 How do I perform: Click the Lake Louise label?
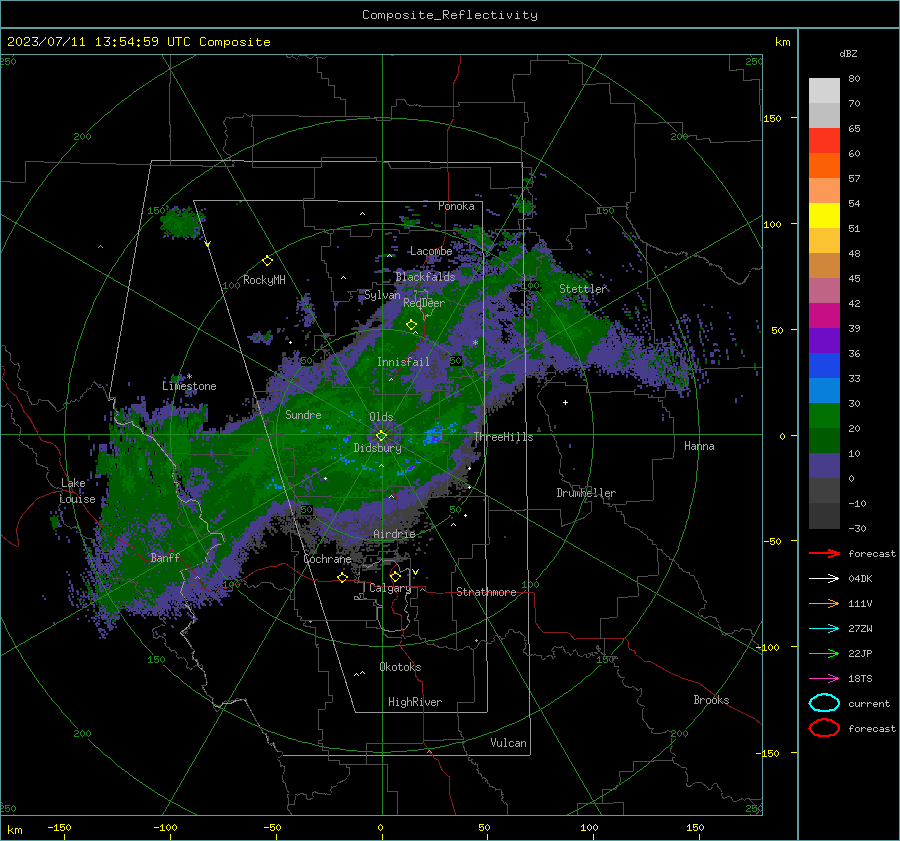tap(77, 491)
